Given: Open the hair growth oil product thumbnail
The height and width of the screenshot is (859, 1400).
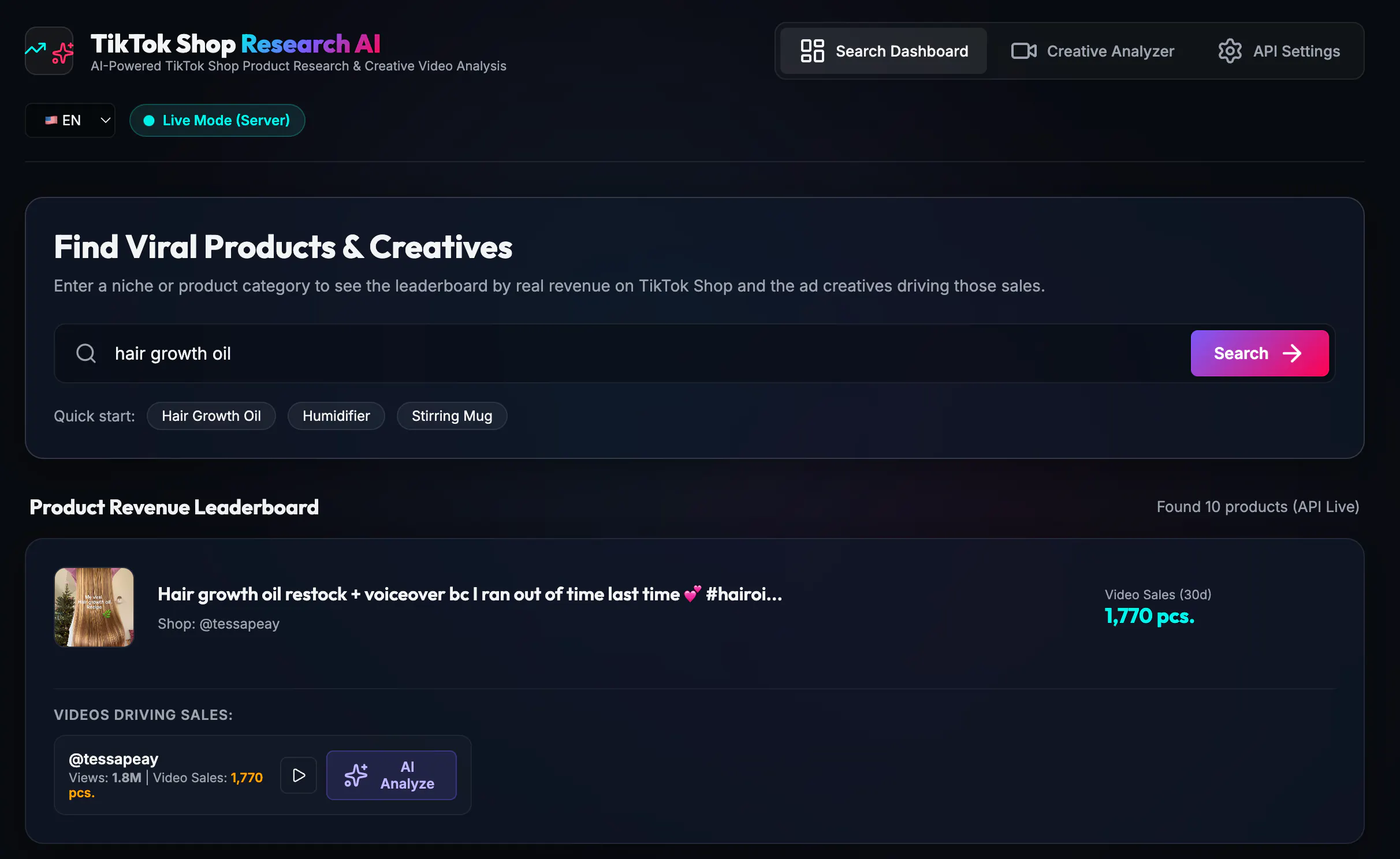Looking at the screenshot, I should point(94,607).
